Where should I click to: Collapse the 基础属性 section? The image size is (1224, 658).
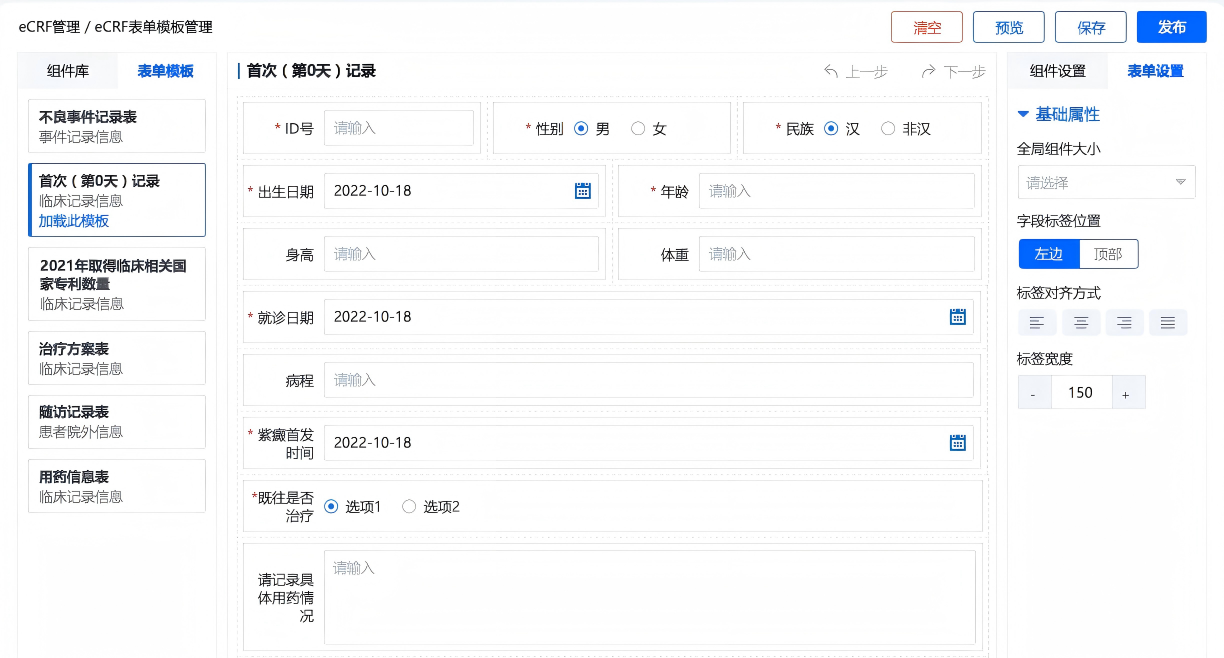pos(1024,114)
